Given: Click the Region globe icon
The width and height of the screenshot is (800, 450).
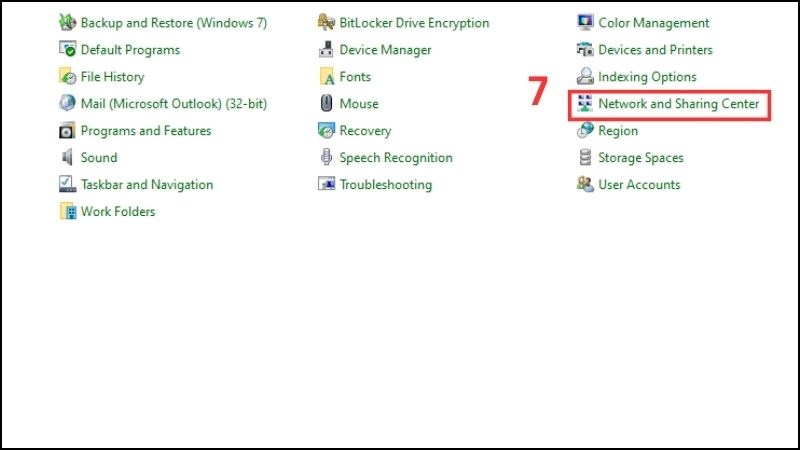Looking at the screenshot, I should pos(585,131).
